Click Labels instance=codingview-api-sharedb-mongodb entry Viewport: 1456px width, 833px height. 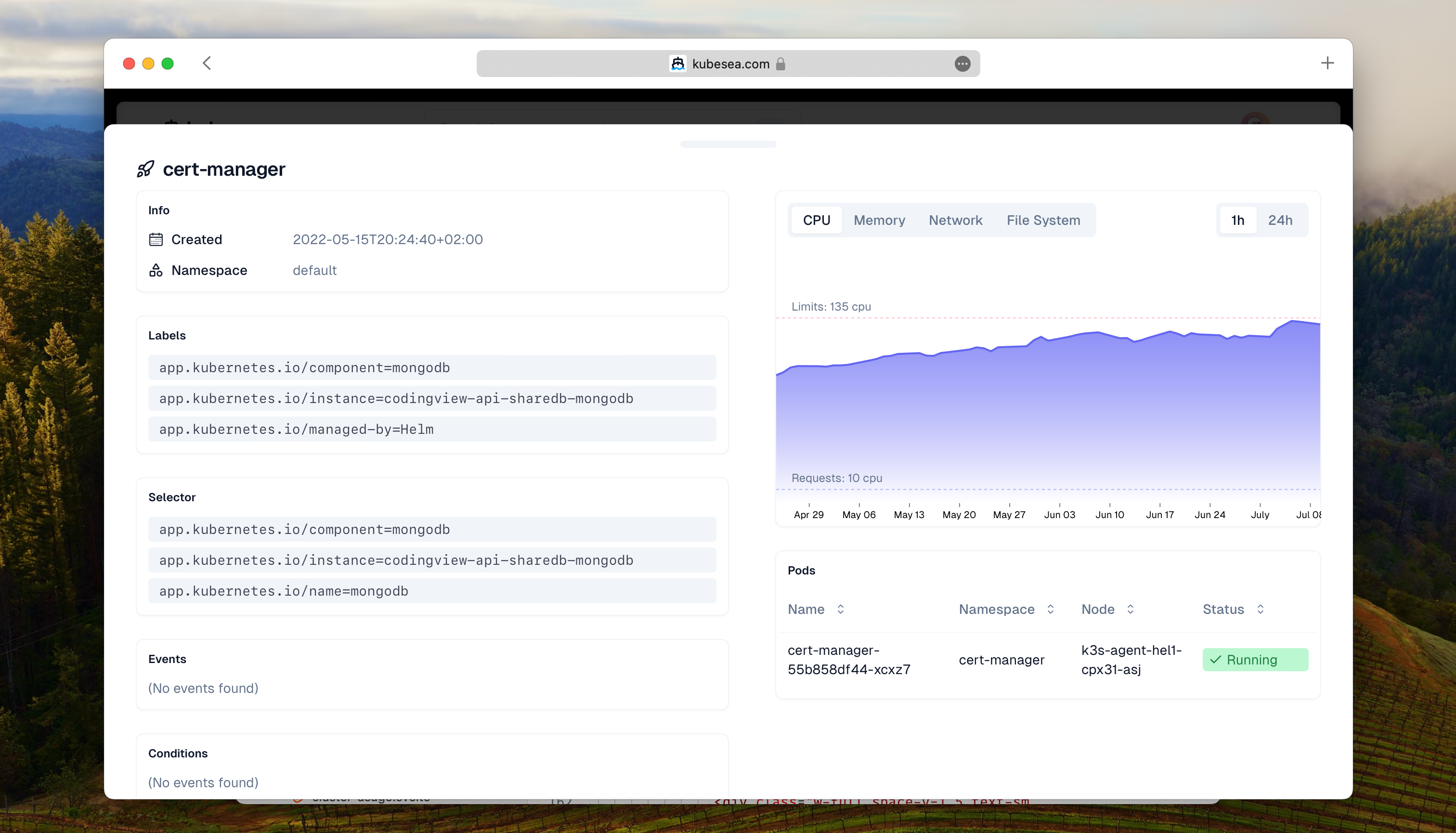tap(432, 398)
